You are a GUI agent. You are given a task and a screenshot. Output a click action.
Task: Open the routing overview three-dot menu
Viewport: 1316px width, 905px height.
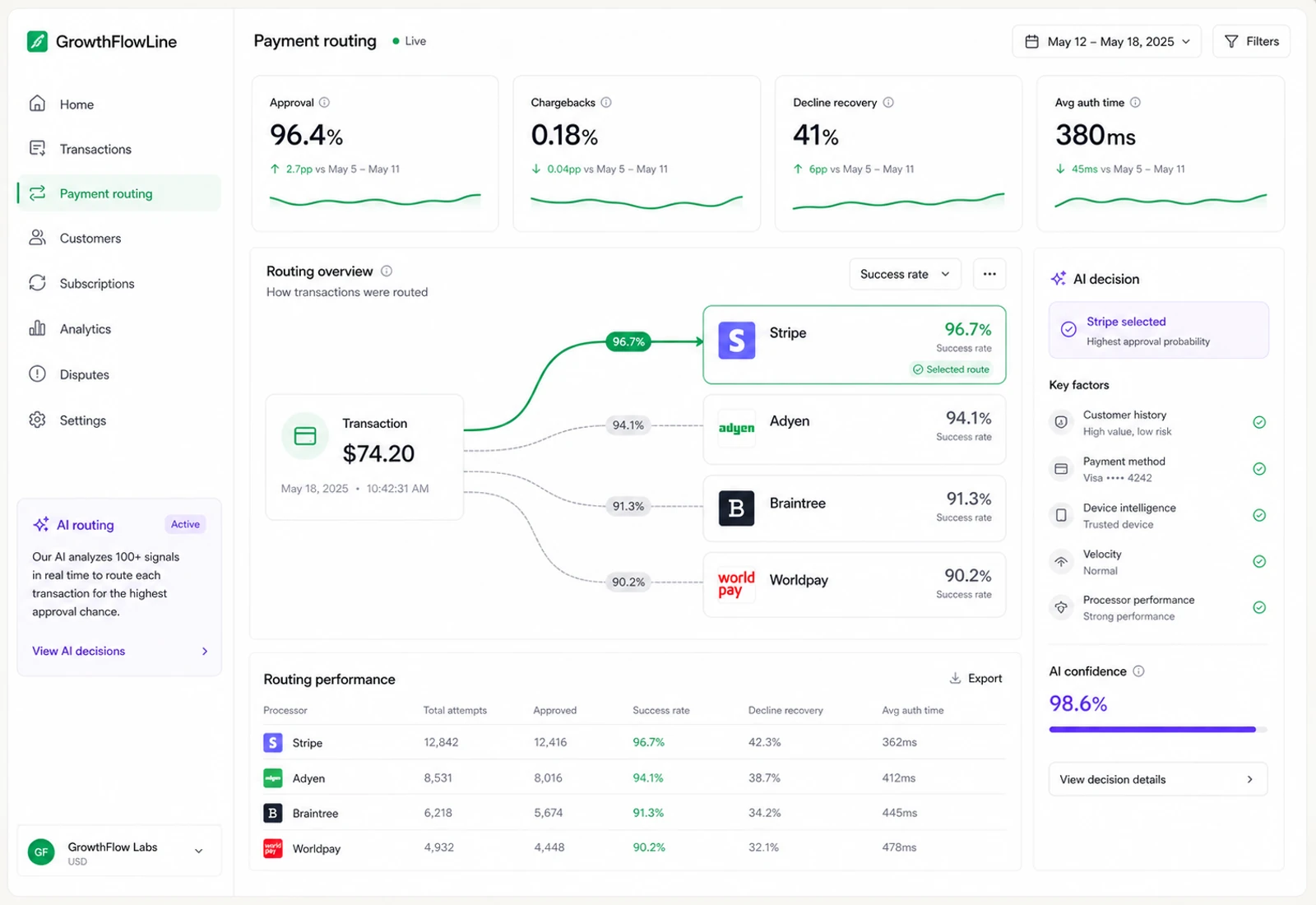tap(989, 274)
